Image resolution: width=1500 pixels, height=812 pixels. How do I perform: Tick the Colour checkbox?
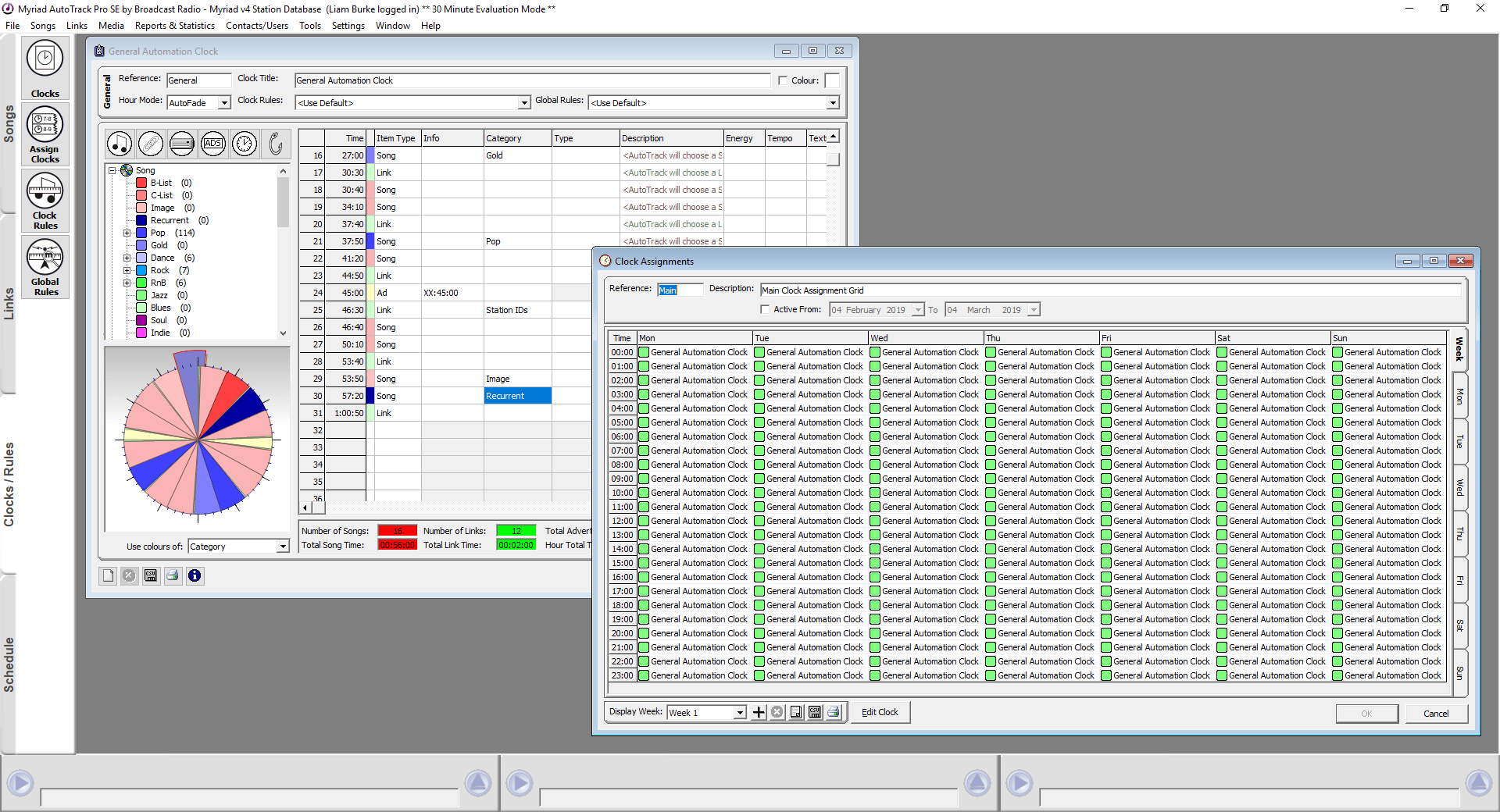(783, 80)
